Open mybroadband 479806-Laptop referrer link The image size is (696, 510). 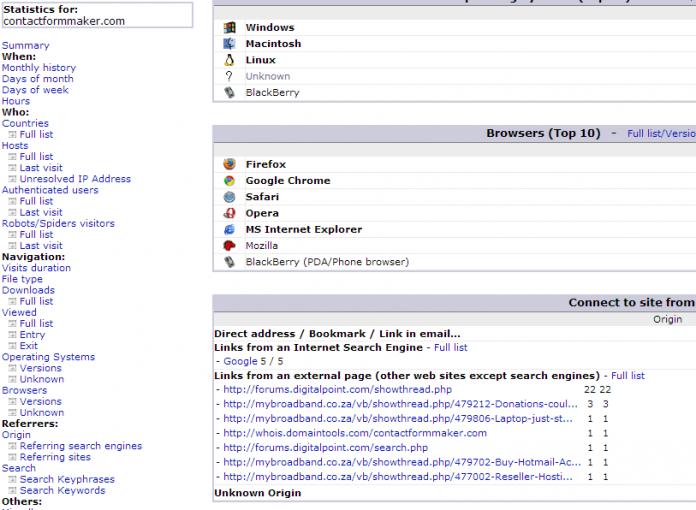pos(398,419)
